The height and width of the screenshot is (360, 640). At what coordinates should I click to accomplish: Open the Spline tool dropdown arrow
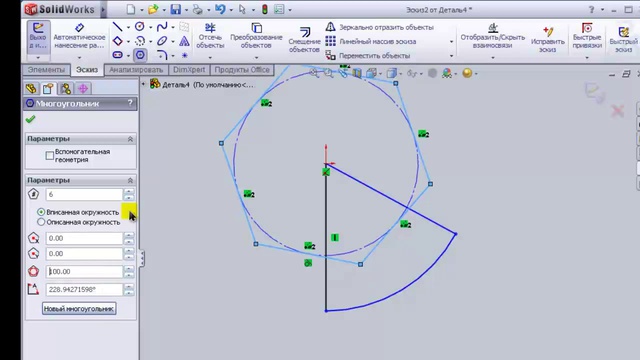(173, 27)
